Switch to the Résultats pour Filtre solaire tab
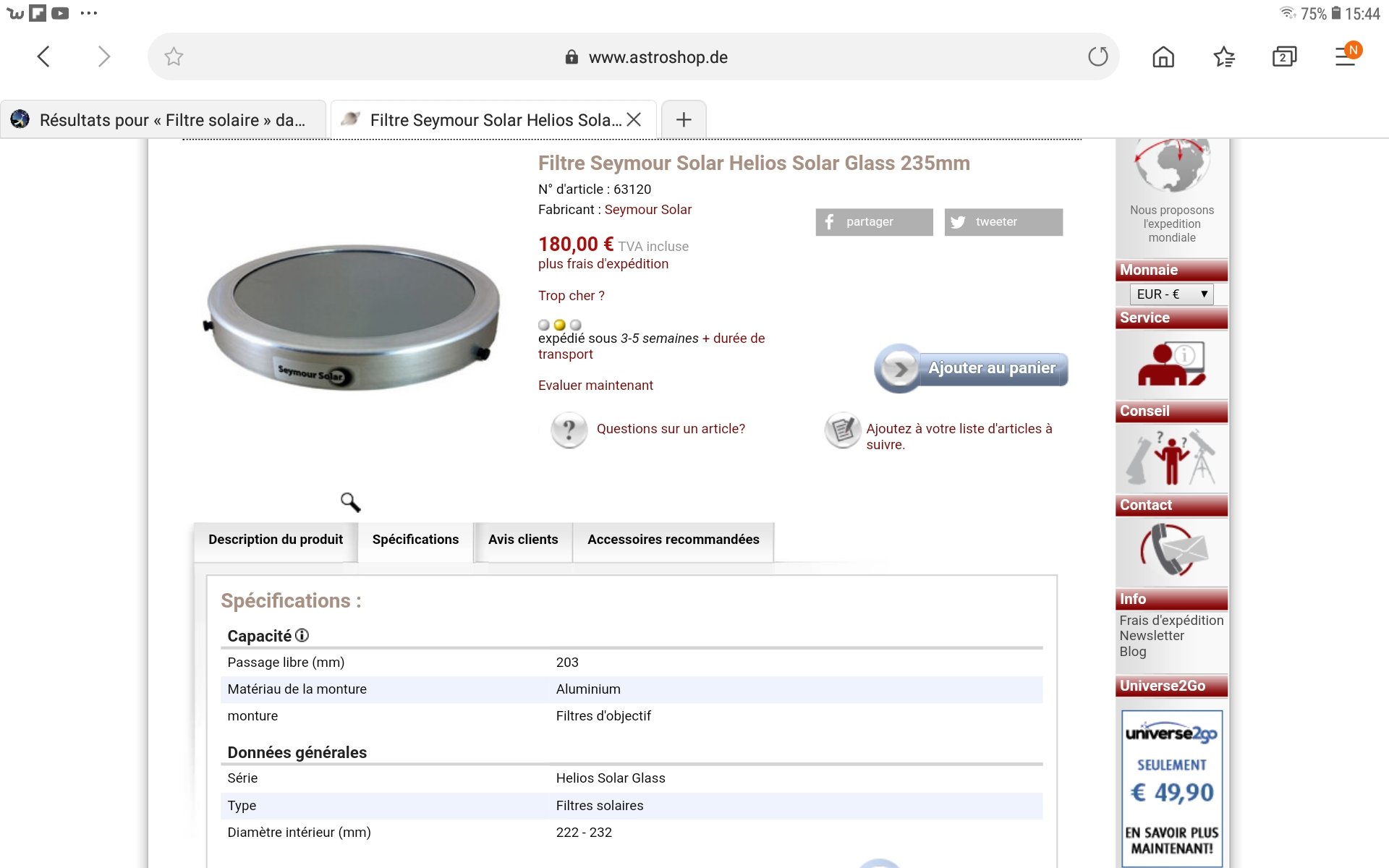The height and width of the screenshot is (868, 1389). [163, 120]
